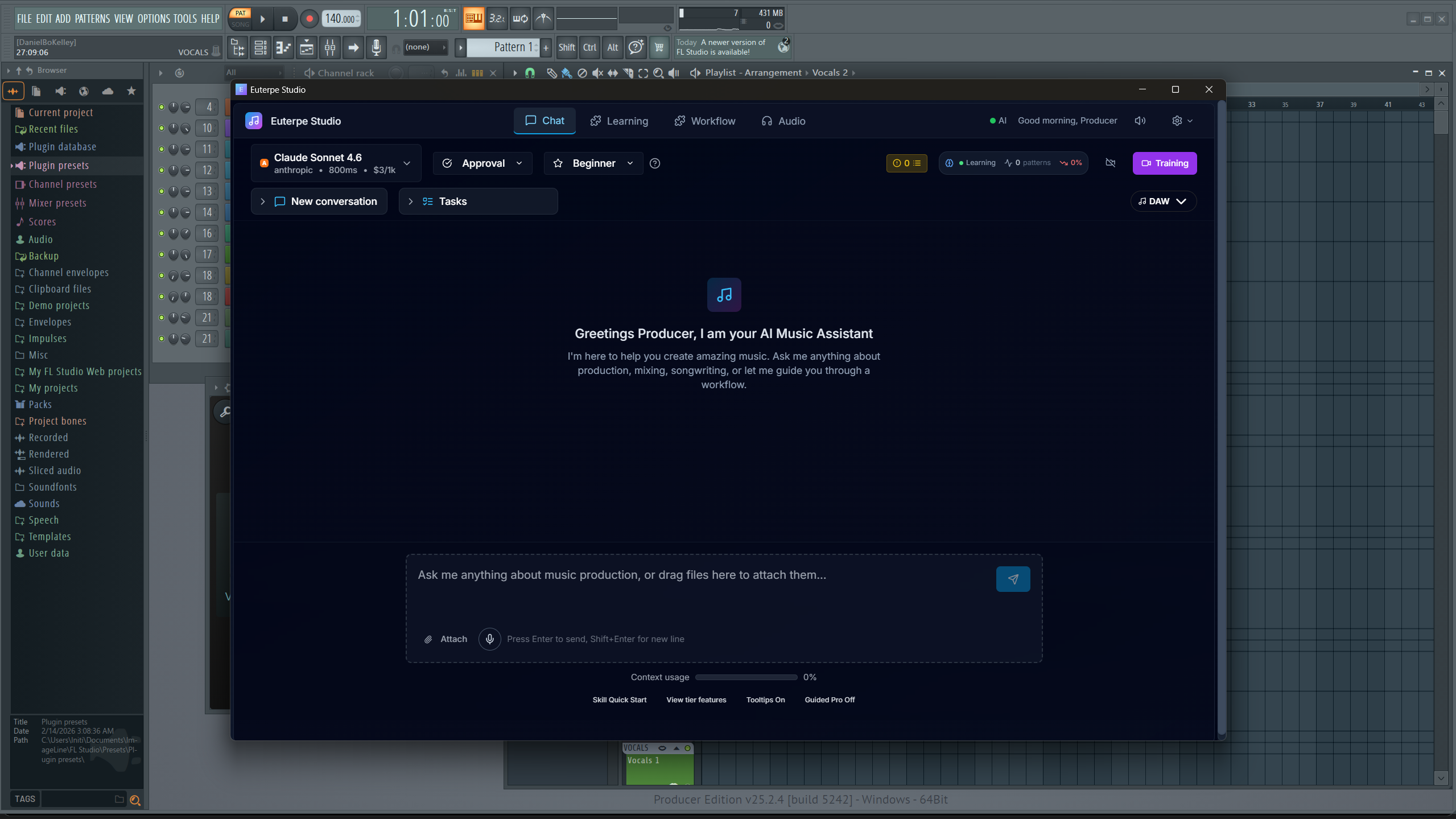Switch to the Audio tab
This screenshot has width=1456, height=819.
tap(783, 121)
